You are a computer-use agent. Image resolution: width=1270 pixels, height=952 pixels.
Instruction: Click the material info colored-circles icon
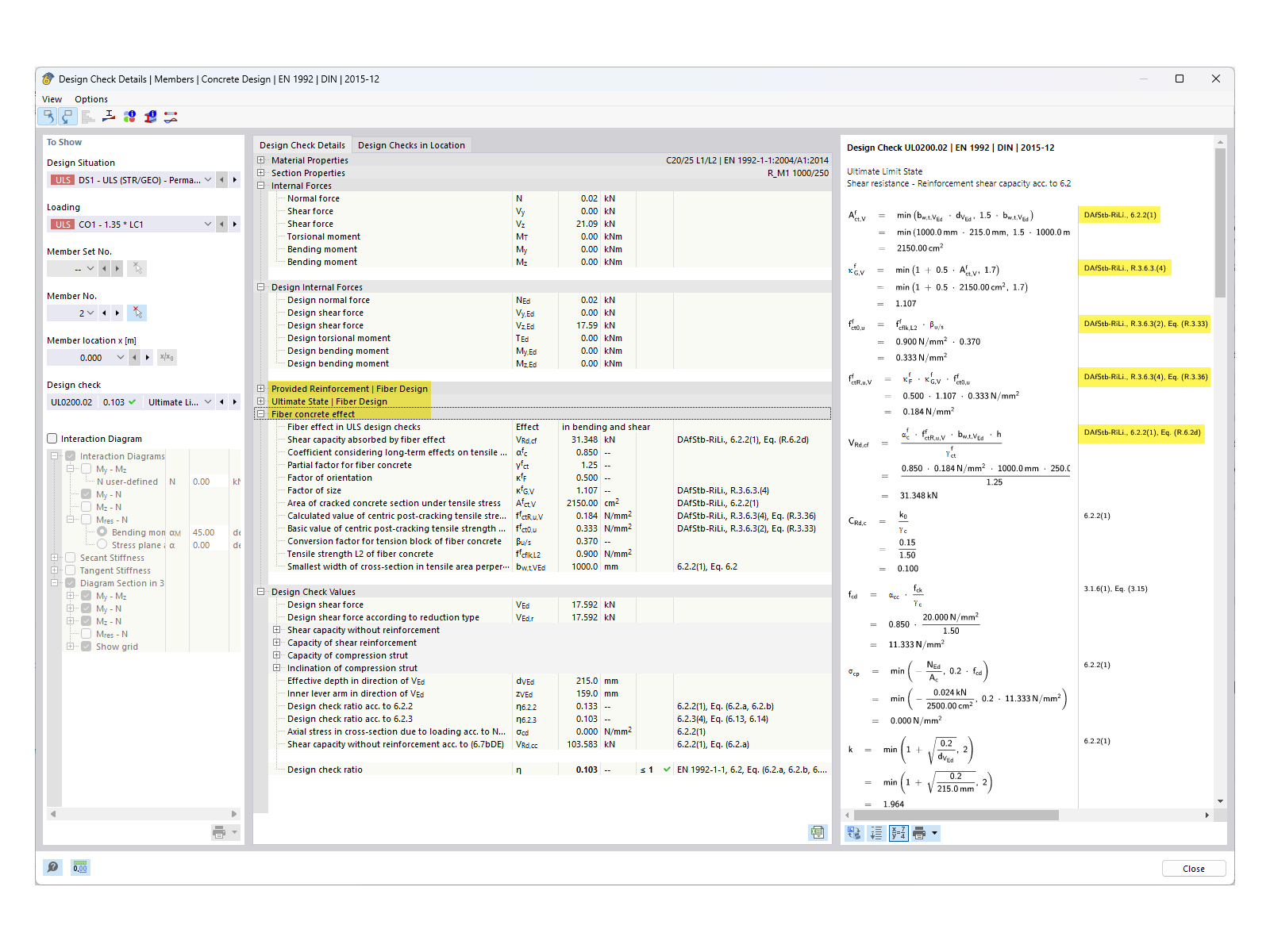coord(129,117)
